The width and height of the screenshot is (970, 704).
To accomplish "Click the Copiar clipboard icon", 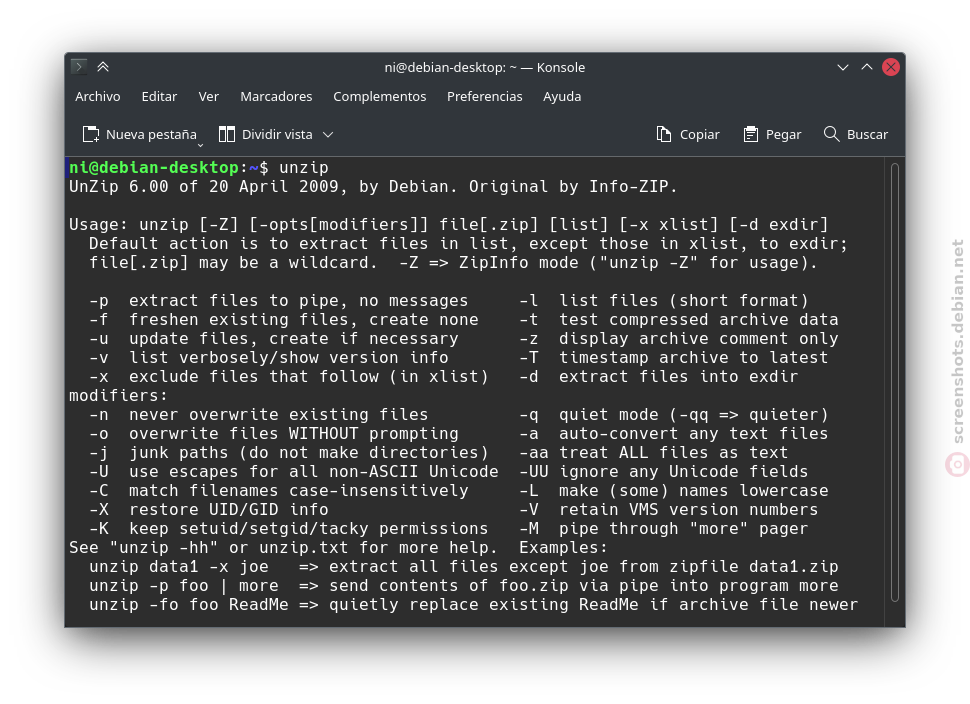I will click(x=664, y=134).
